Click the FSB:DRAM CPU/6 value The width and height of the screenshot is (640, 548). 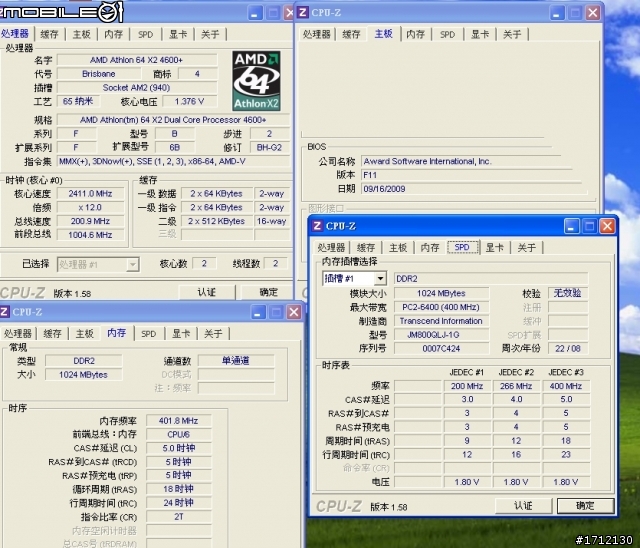pos(179,435)
